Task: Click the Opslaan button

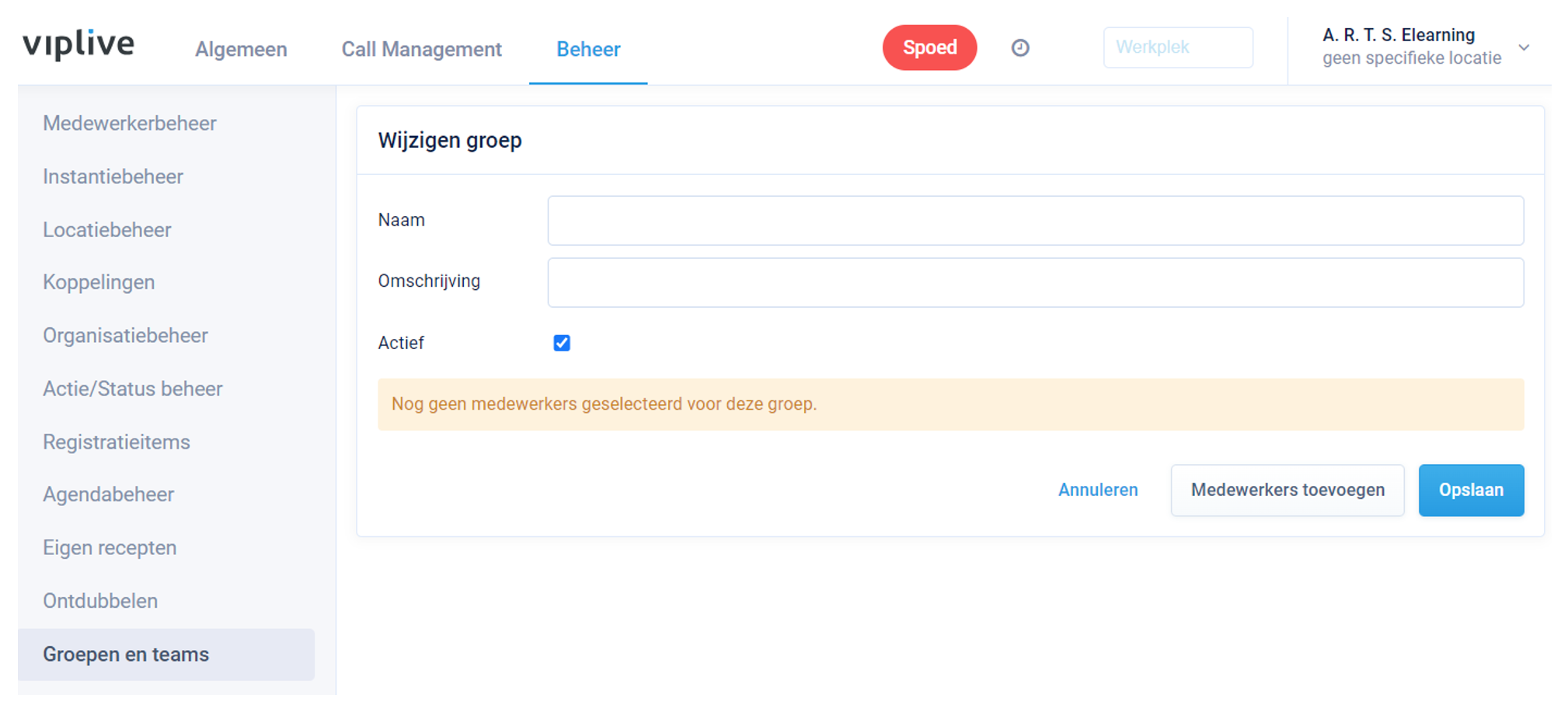Action: [1471, 490]
